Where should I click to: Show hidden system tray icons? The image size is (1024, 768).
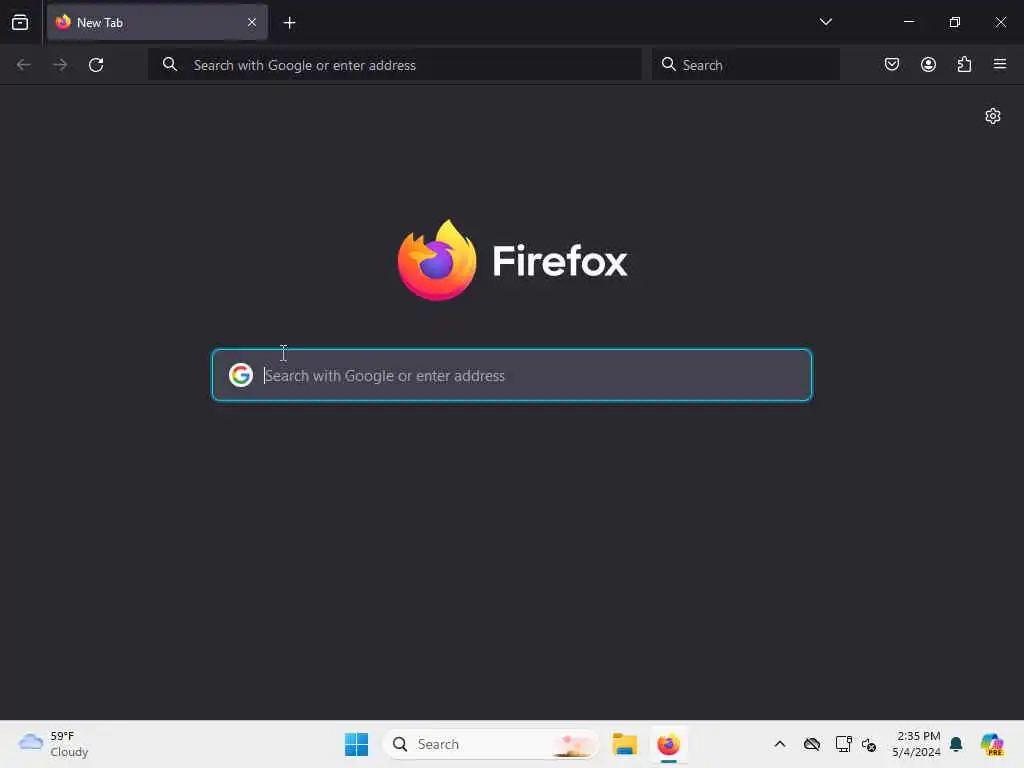click(780, 744)
